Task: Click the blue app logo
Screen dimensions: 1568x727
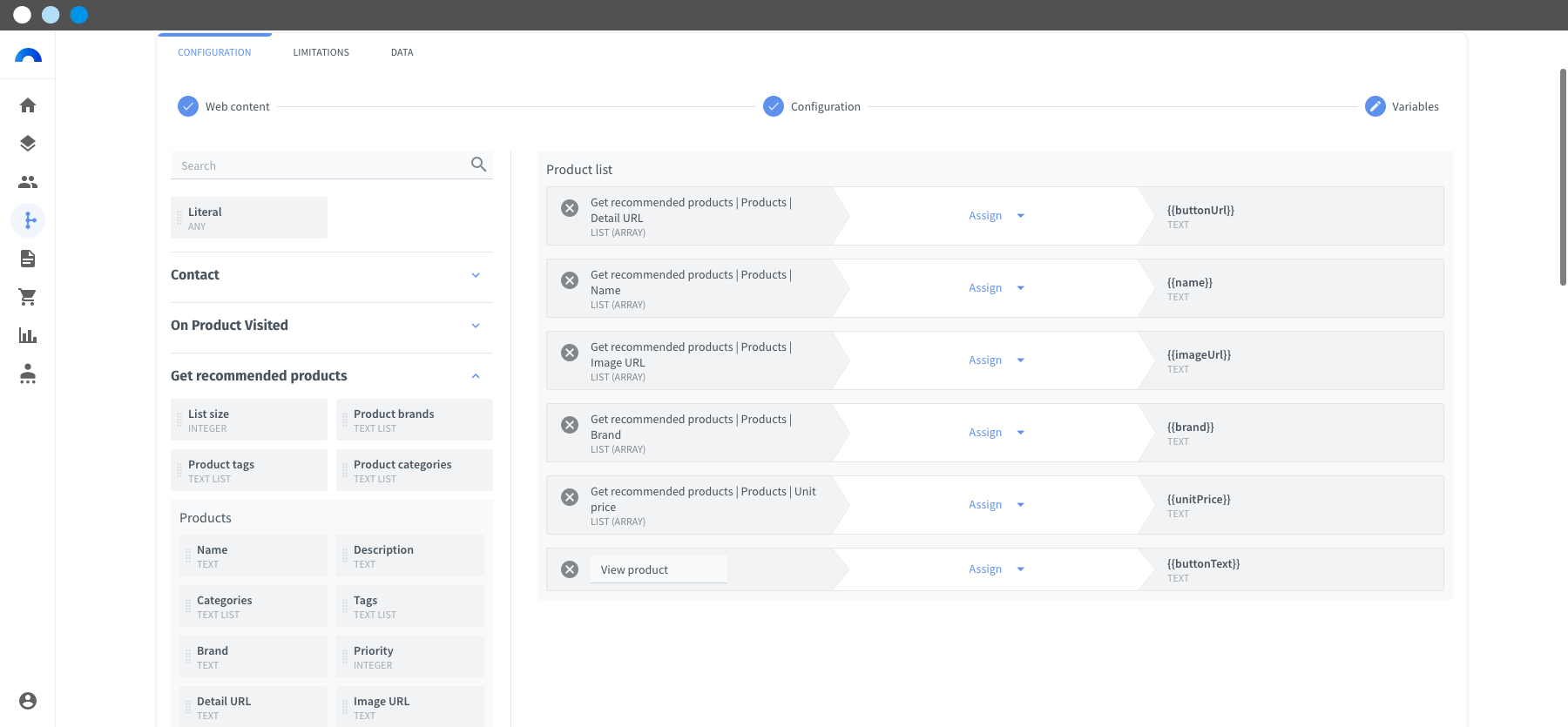Action: 28,56
